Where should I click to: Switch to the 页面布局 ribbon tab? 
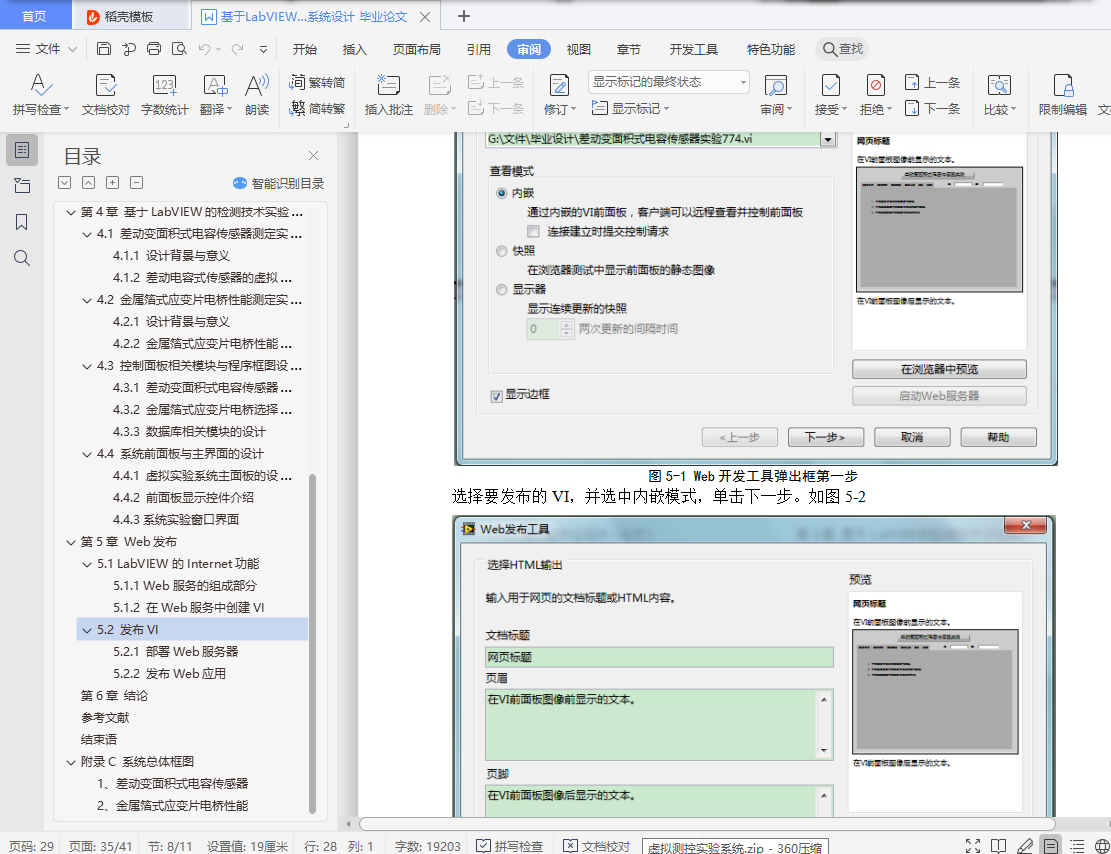417,49
